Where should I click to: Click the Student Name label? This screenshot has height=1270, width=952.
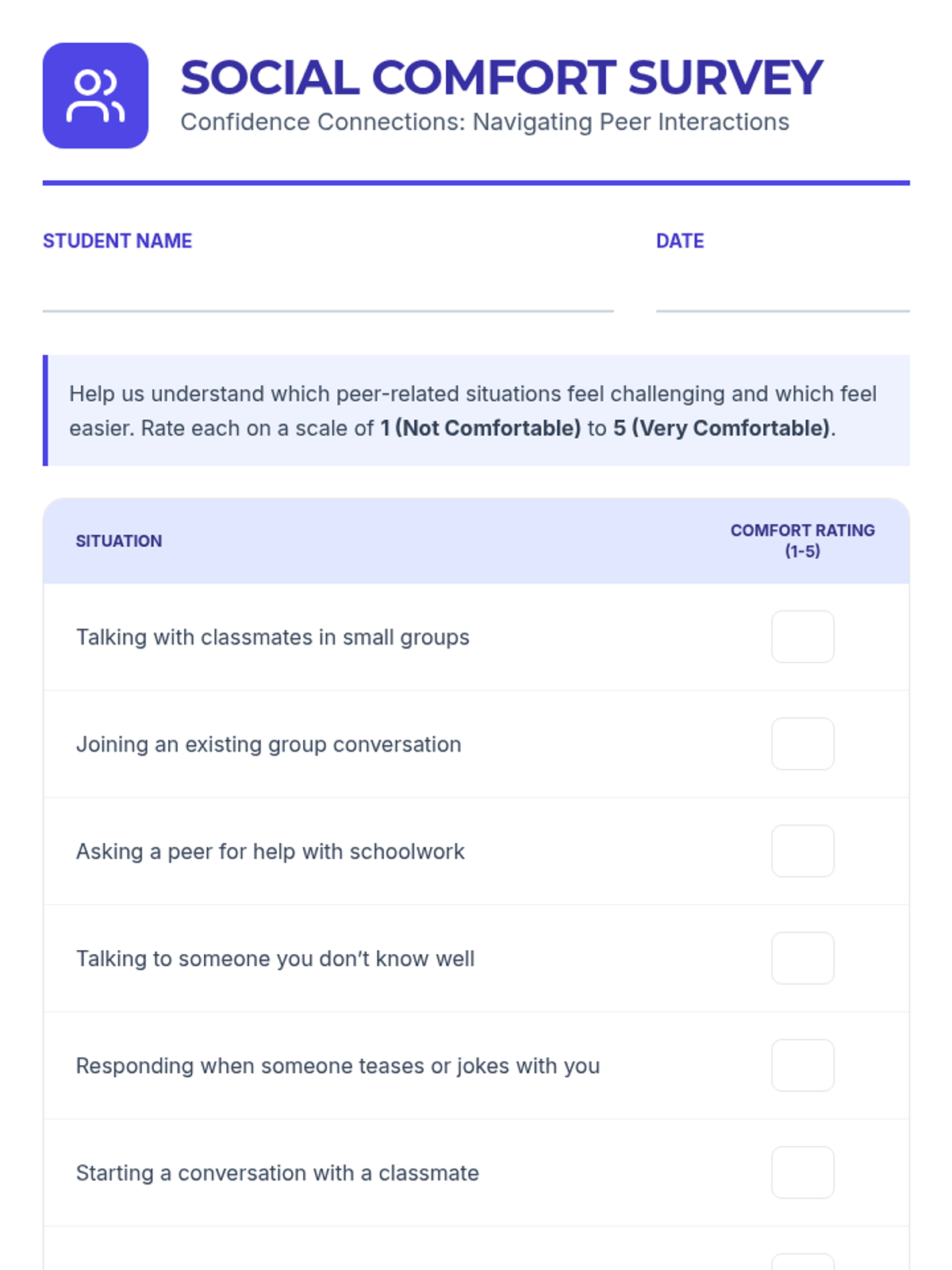coord(117,241)
